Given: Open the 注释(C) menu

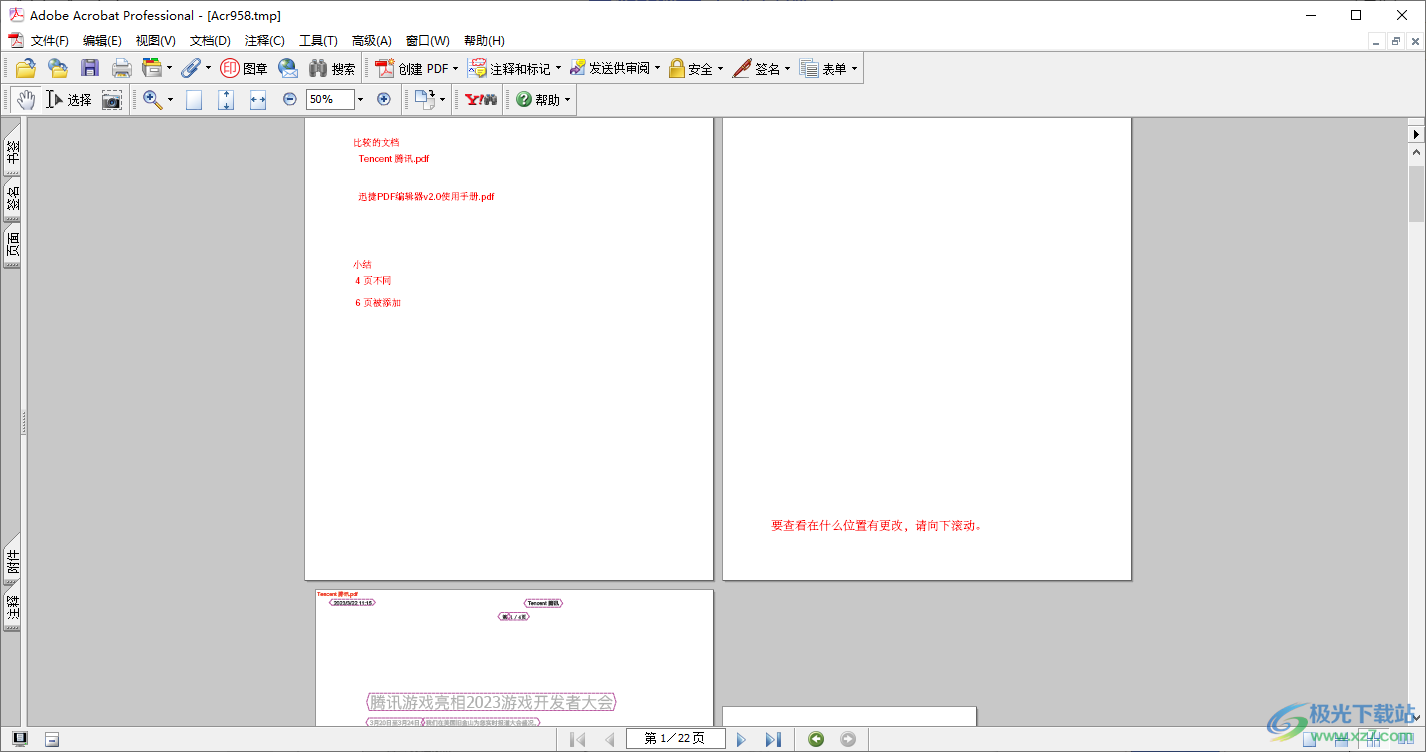Looking at the screenshot, I should 265,41.
